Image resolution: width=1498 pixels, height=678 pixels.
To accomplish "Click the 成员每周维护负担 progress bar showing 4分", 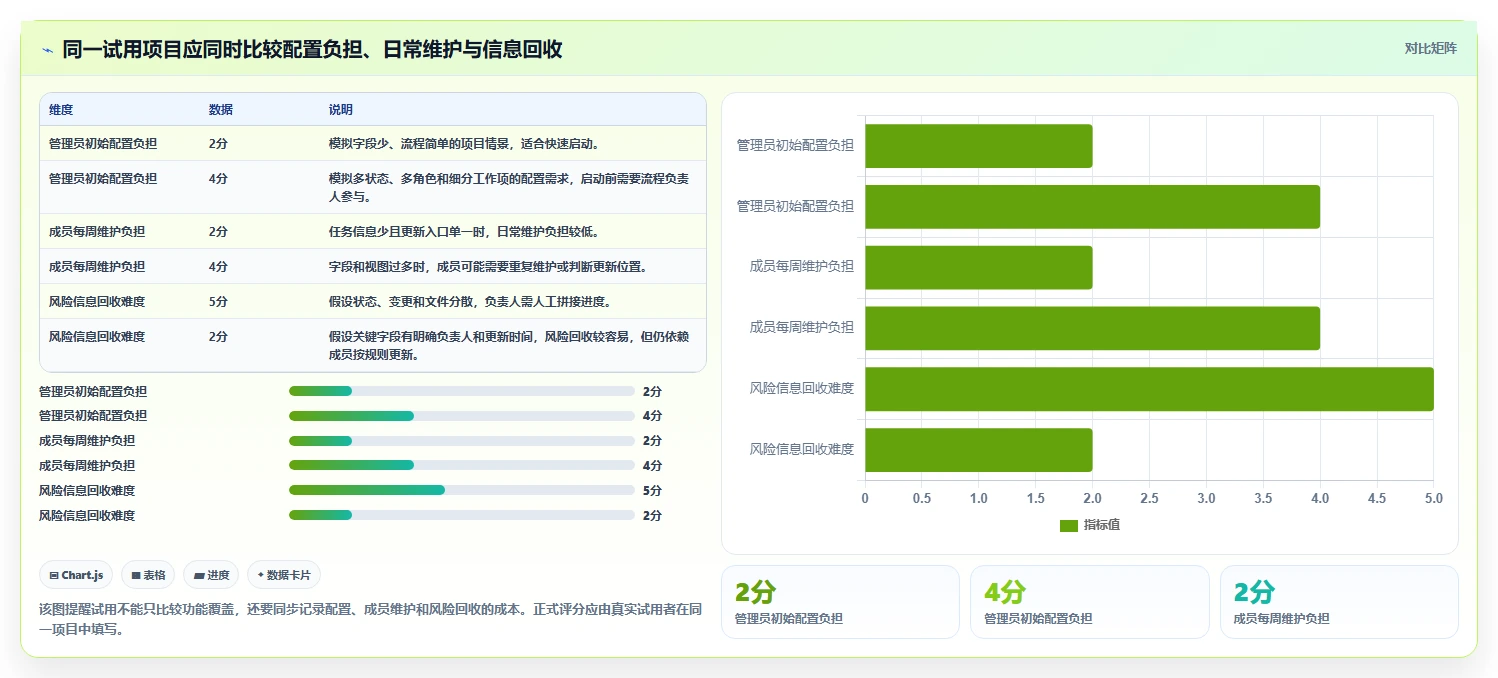I will coord(462,465).
